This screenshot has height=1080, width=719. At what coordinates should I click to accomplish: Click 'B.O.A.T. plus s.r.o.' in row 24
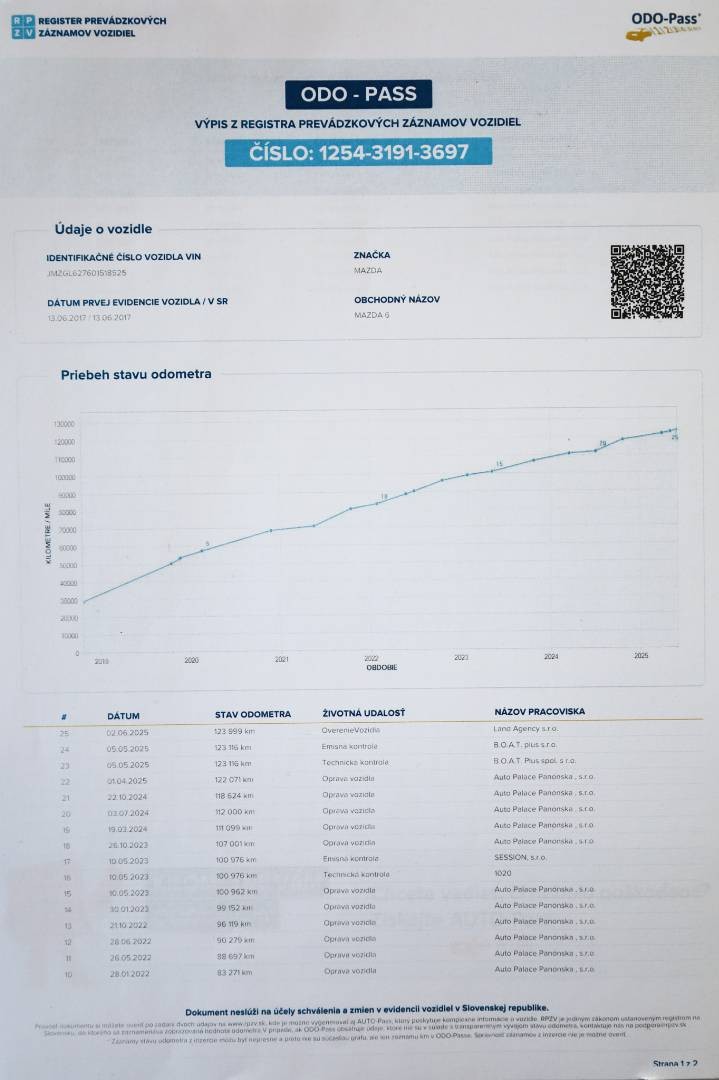525,745
